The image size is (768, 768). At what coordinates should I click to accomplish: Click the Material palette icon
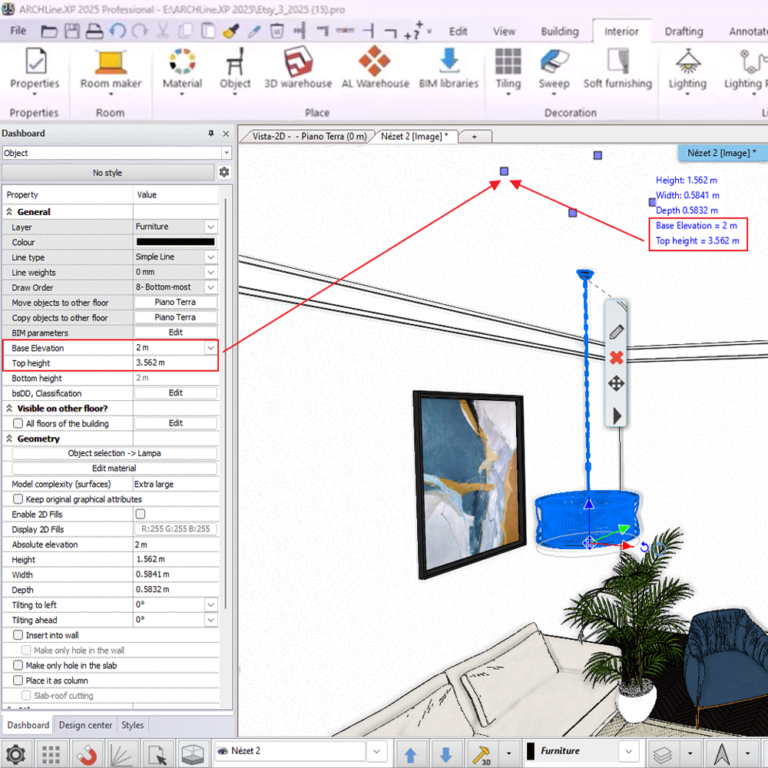[182, 63]
